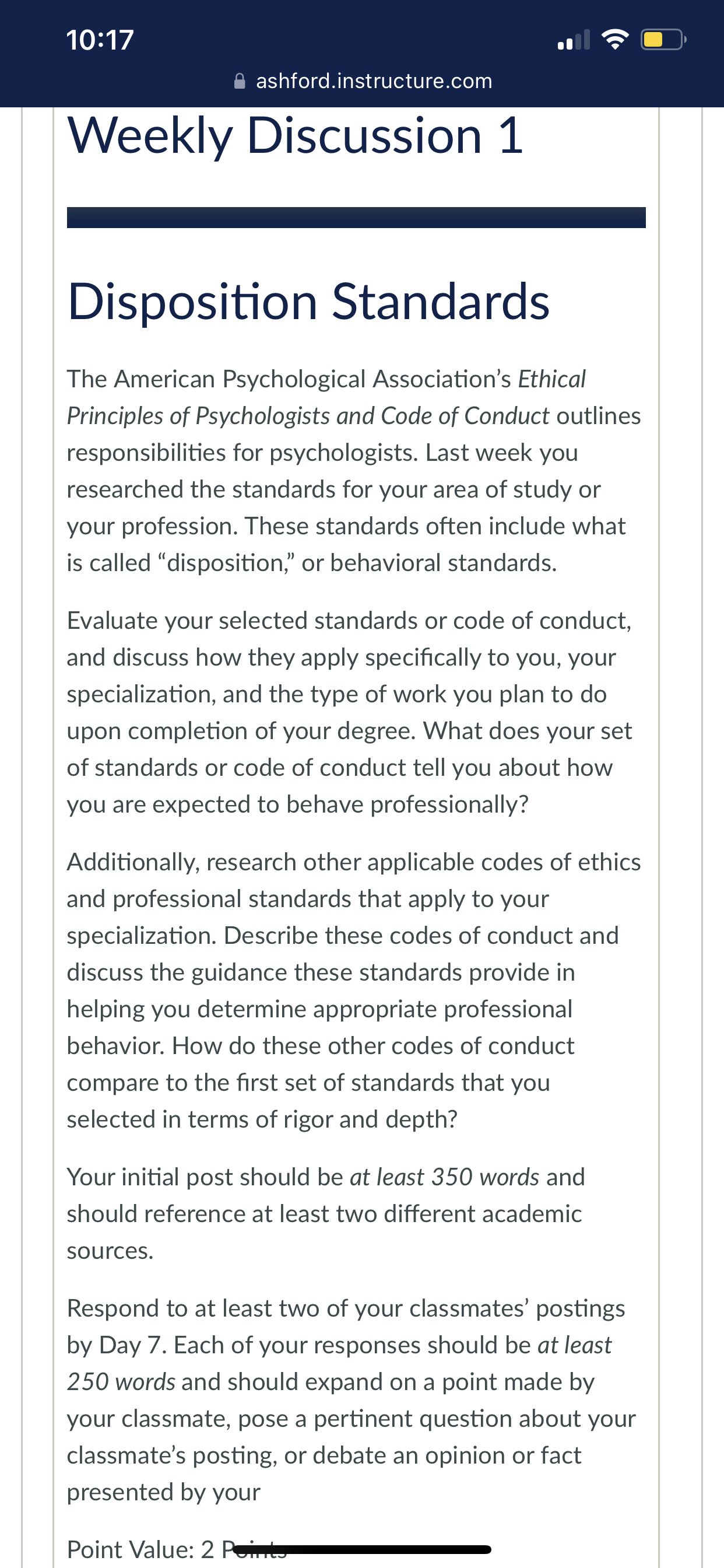Tap paragraph starting 'Respond to at least two'
The width and height of the screenshot is (724, 1568).
tap(351, 1400)
